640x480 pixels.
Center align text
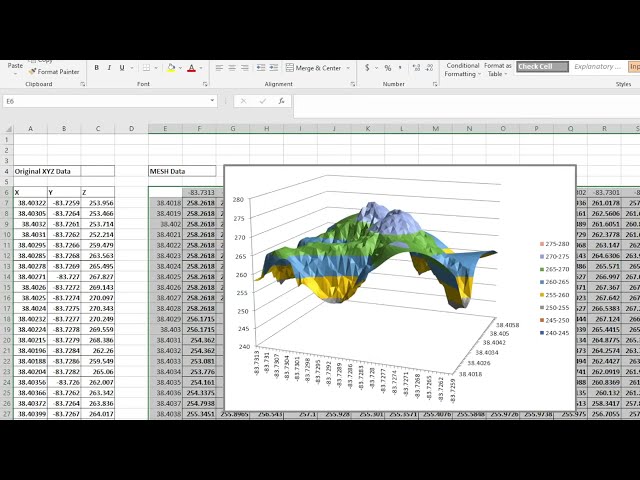[232, 68]
